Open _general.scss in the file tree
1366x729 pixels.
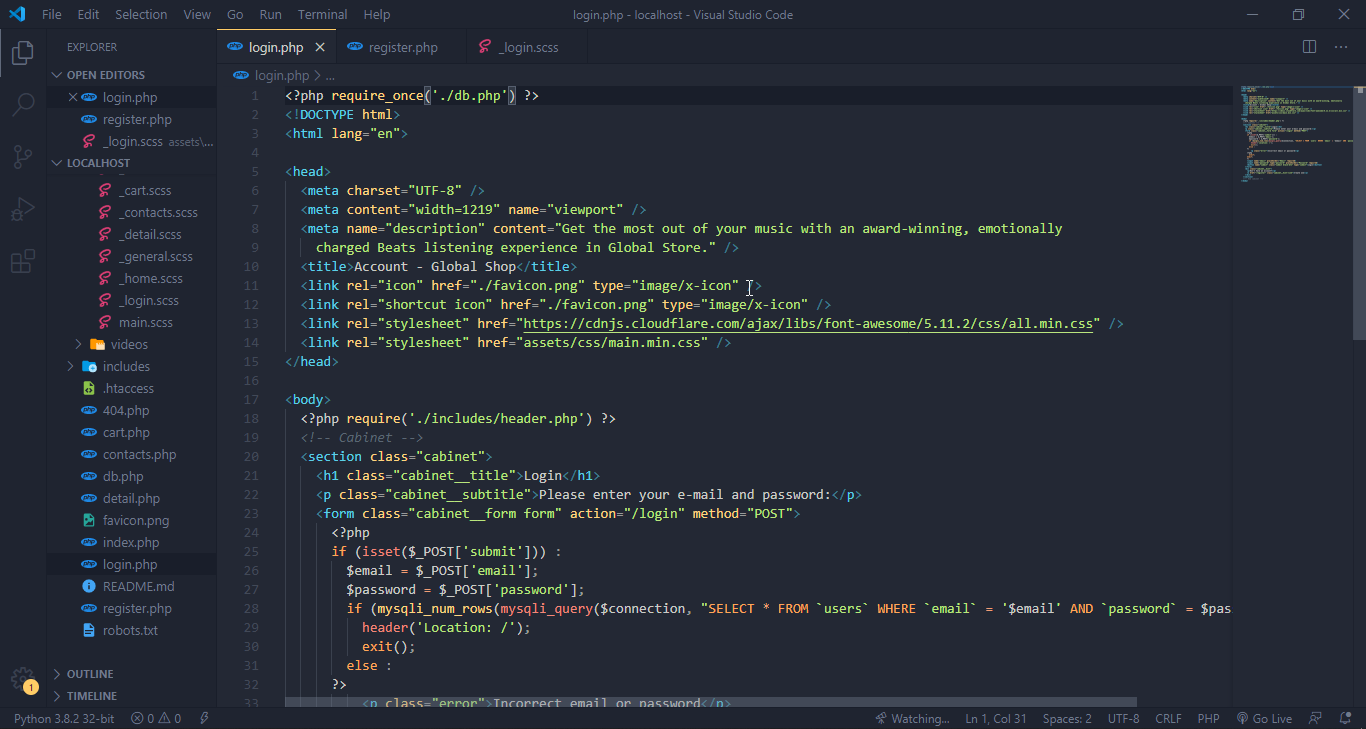click(x=131, y=256)
